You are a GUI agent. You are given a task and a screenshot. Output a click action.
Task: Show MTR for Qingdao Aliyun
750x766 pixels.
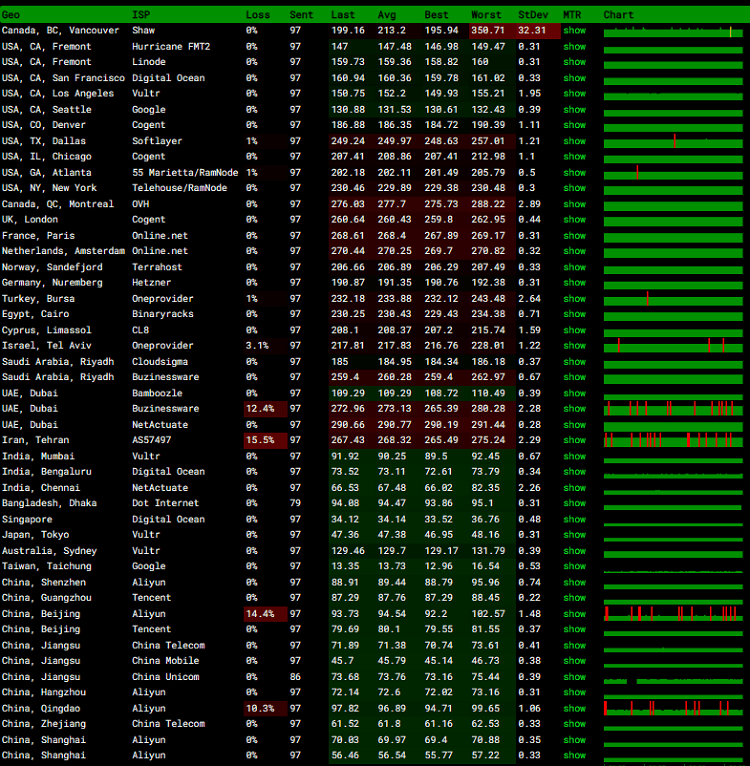[x=575, y=708]
